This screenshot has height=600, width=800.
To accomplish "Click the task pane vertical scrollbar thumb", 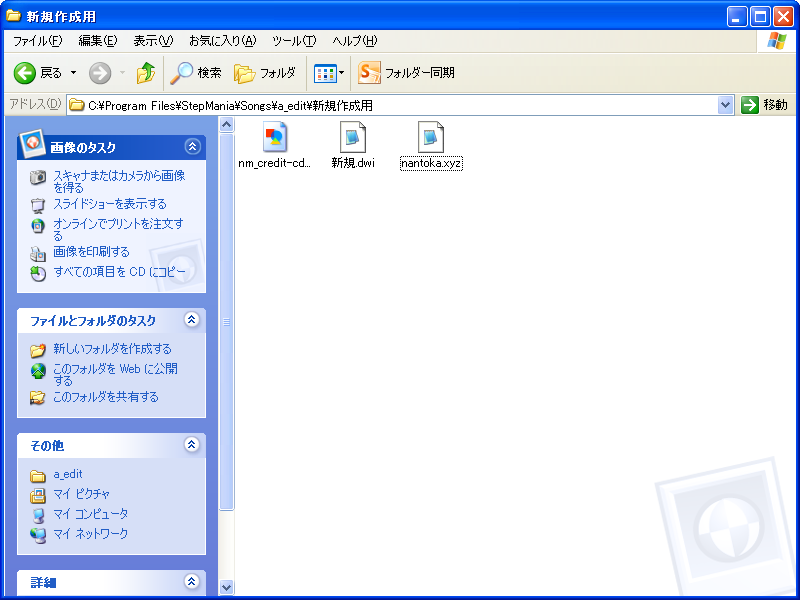I will pyautogui.click(x=227, y=322).
